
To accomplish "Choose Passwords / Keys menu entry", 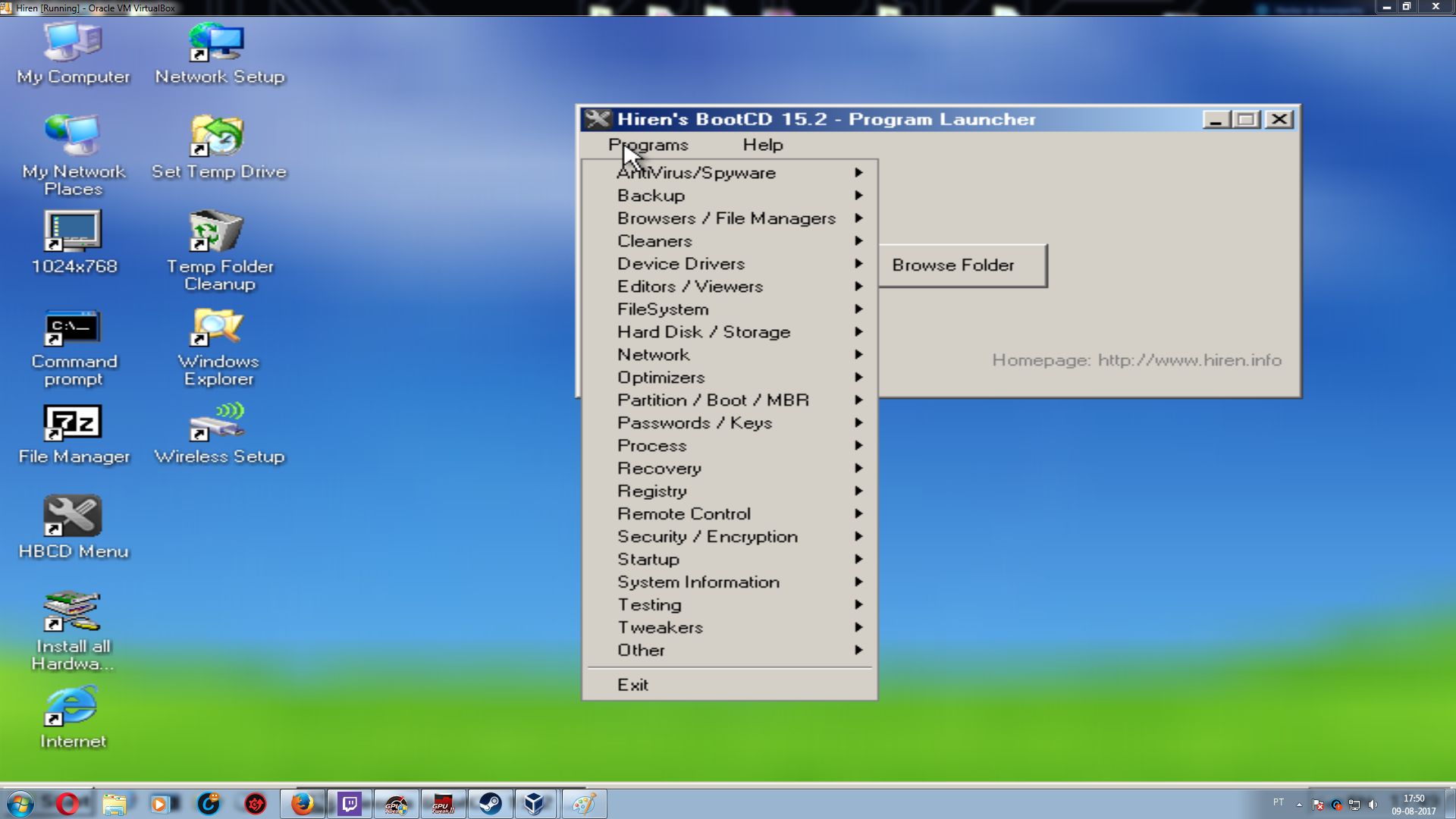I will coord(730,423).
